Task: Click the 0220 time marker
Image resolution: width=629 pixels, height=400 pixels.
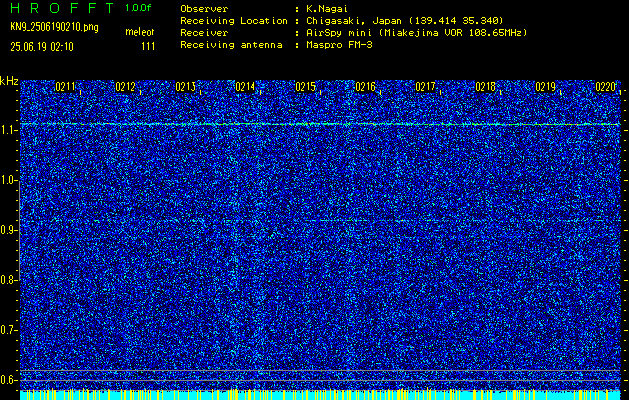Action: pyautogui.click(x=605, y=87)
